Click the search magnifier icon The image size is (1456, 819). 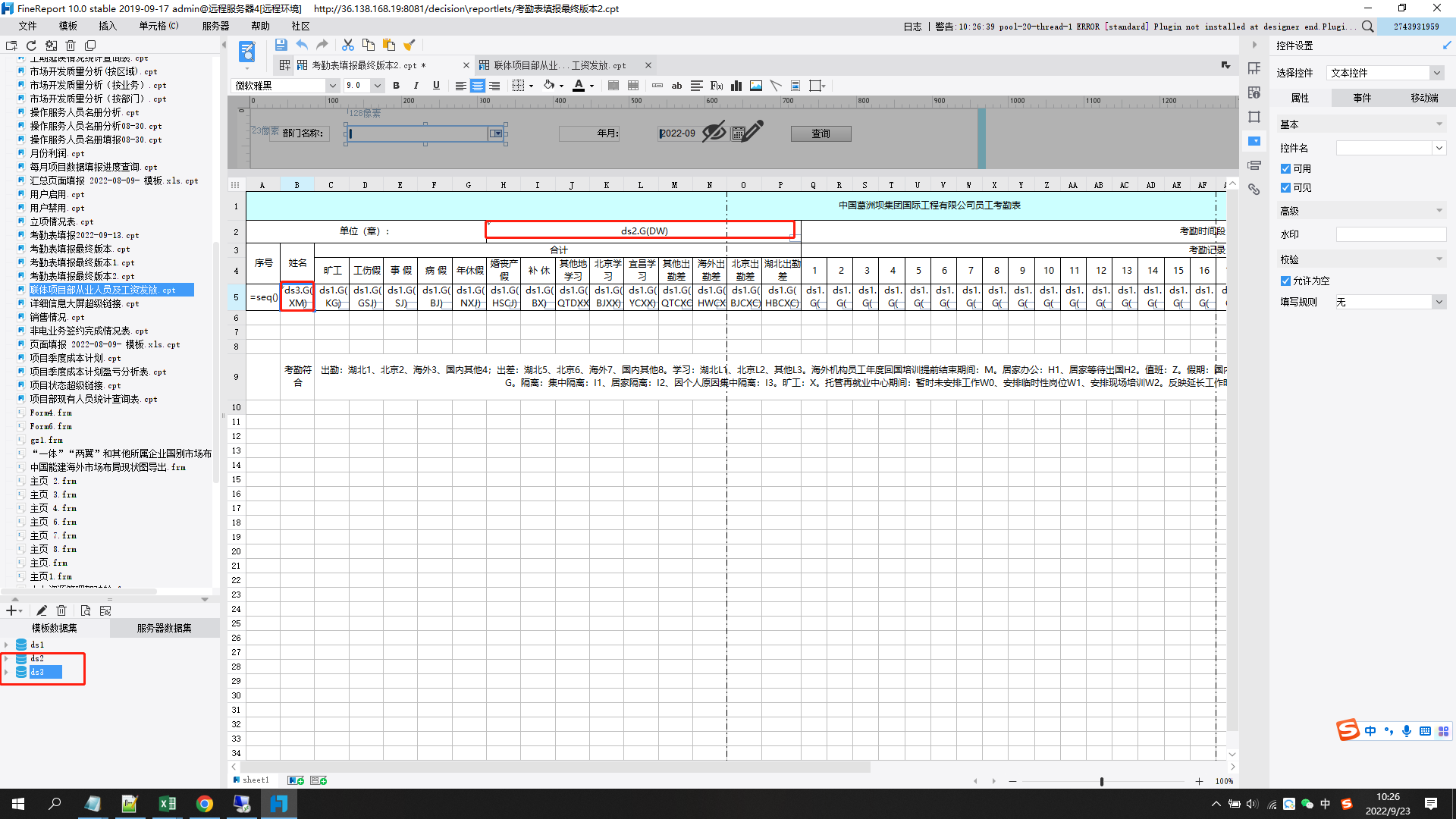point(1367,27)
